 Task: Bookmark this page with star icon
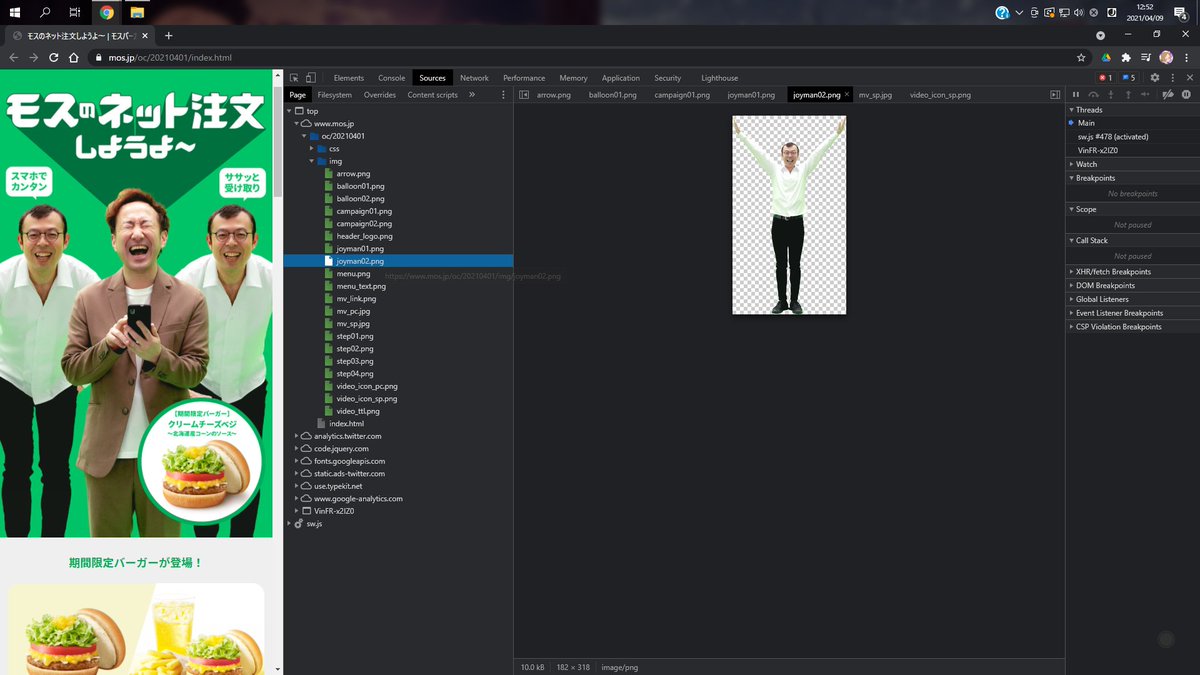[1081, 58]
